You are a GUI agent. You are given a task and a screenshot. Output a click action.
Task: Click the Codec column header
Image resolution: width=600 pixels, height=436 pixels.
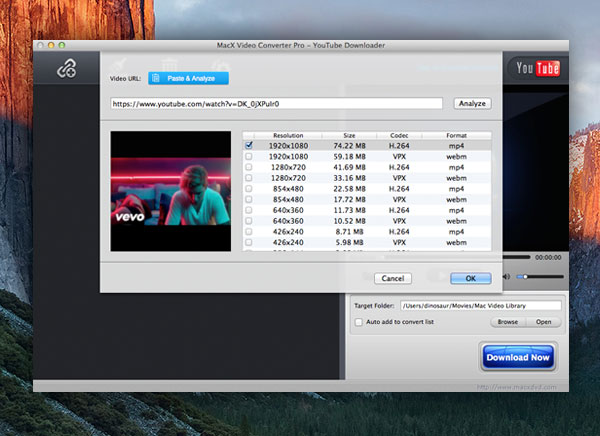[x=399, y=135]
